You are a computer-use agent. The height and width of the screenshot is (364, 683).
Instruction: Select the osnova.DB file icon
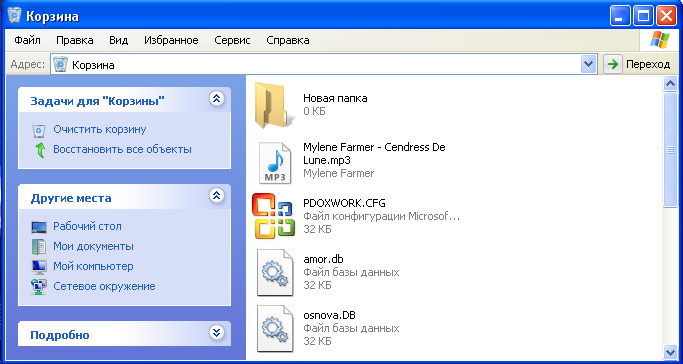[x=274, y=328]
